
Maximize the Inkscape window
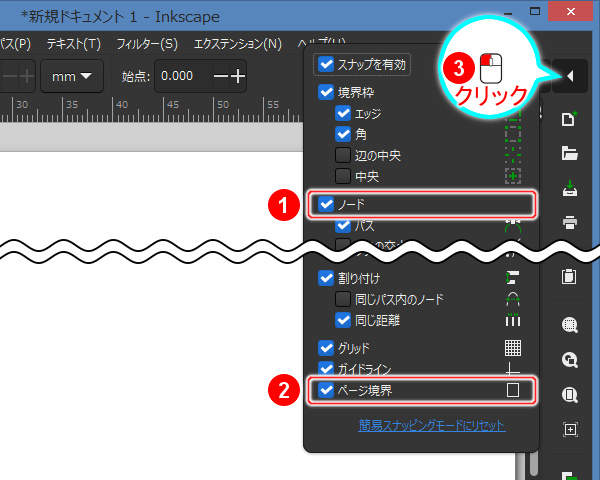point(535,11)
